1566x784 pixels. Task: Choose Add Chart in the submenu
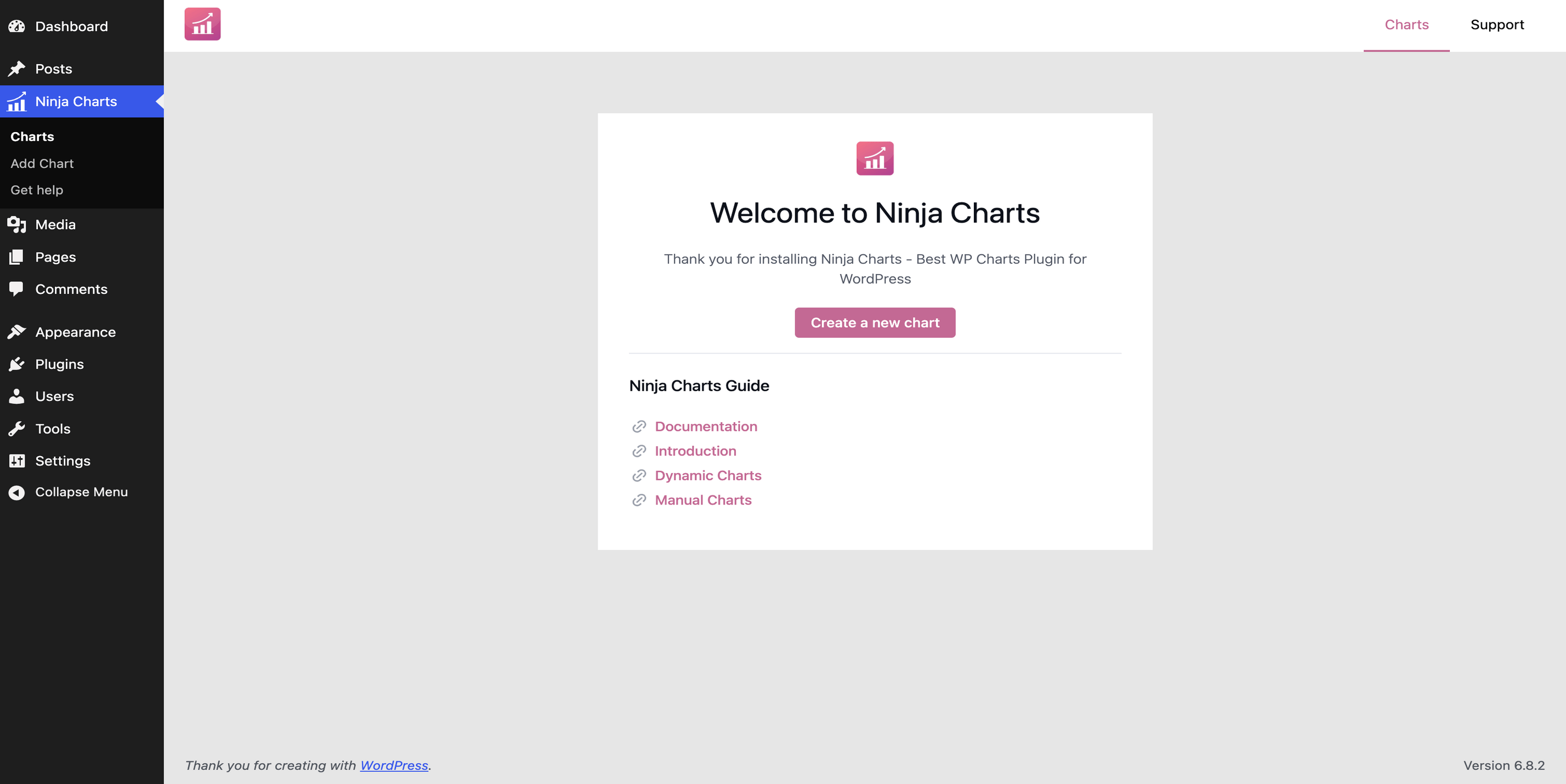click(42, 163)
